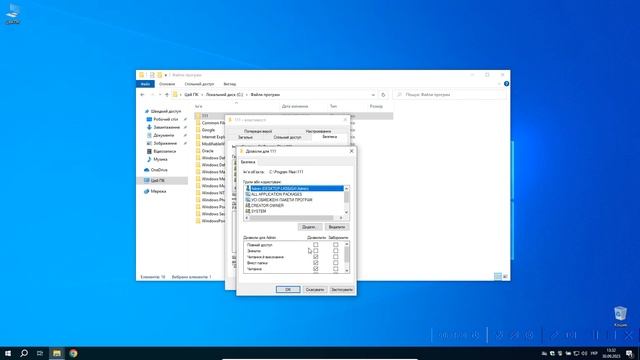Click the File Explorer taskbar icon
The height and width of the screenshot is (360, 640).
pos(57,353)
